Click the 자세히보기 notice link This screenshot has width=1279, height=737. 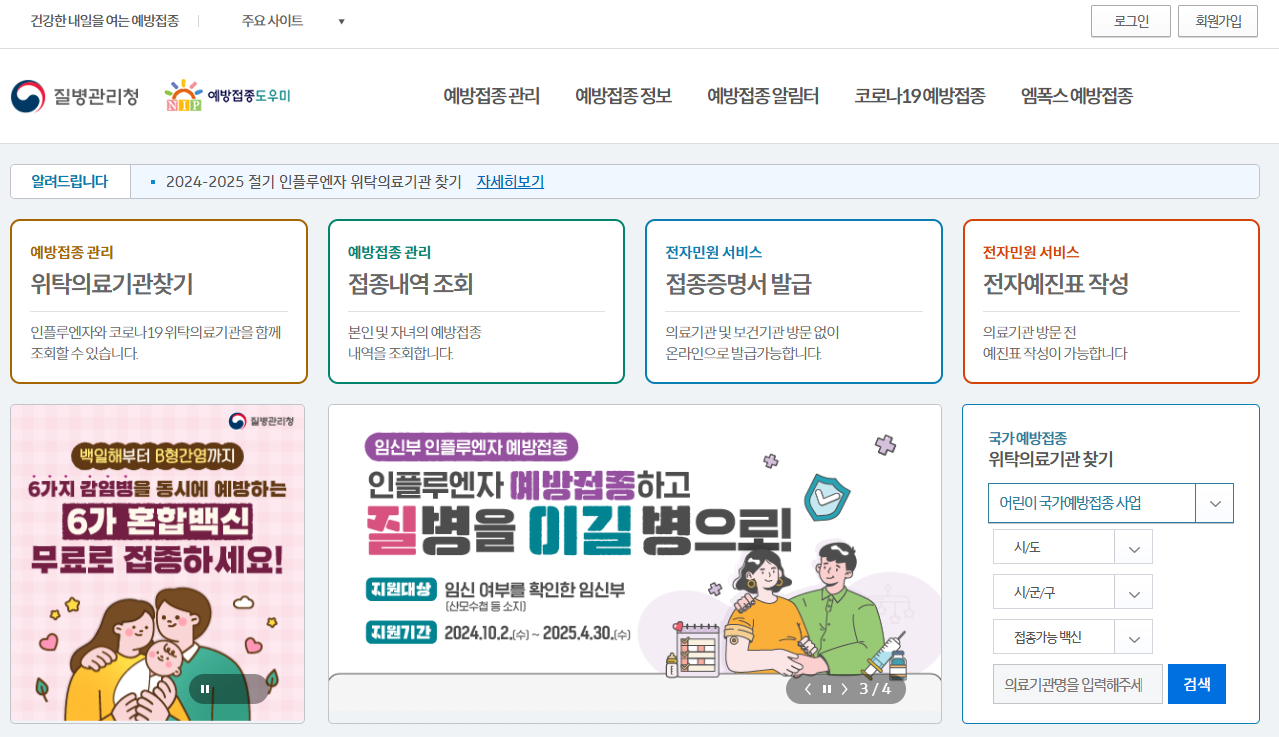pyautogui.click(x=510, y=182)
